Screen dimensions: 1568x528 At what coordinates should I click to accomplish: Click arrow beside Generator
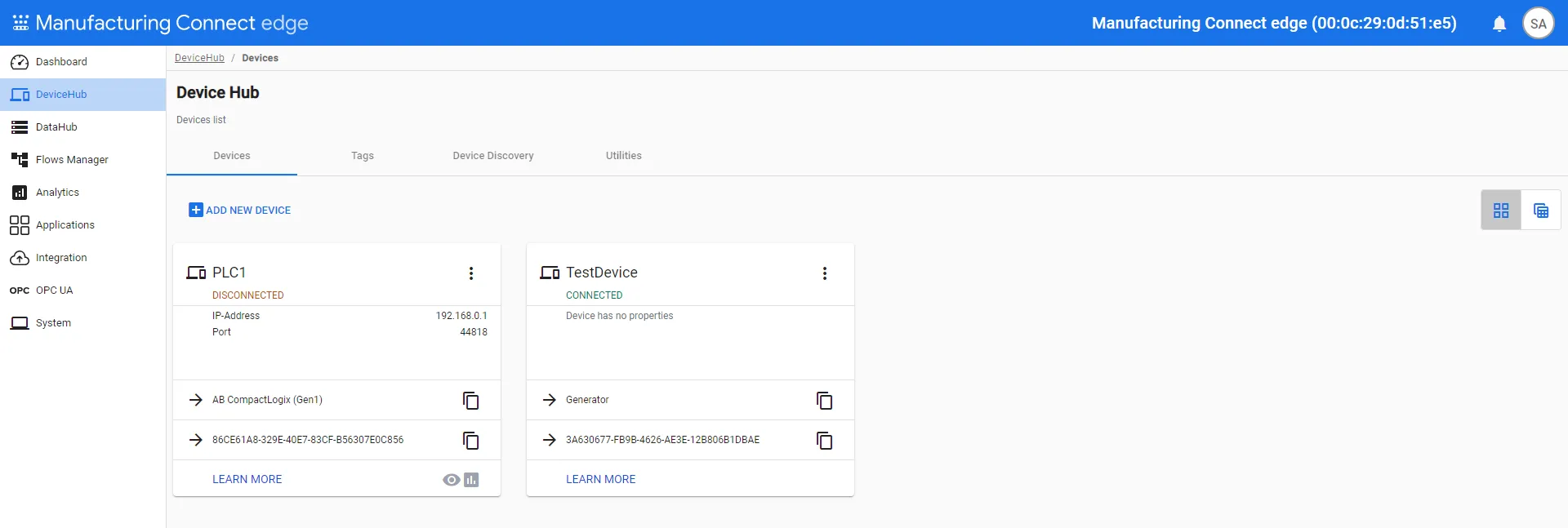point(550,400)
